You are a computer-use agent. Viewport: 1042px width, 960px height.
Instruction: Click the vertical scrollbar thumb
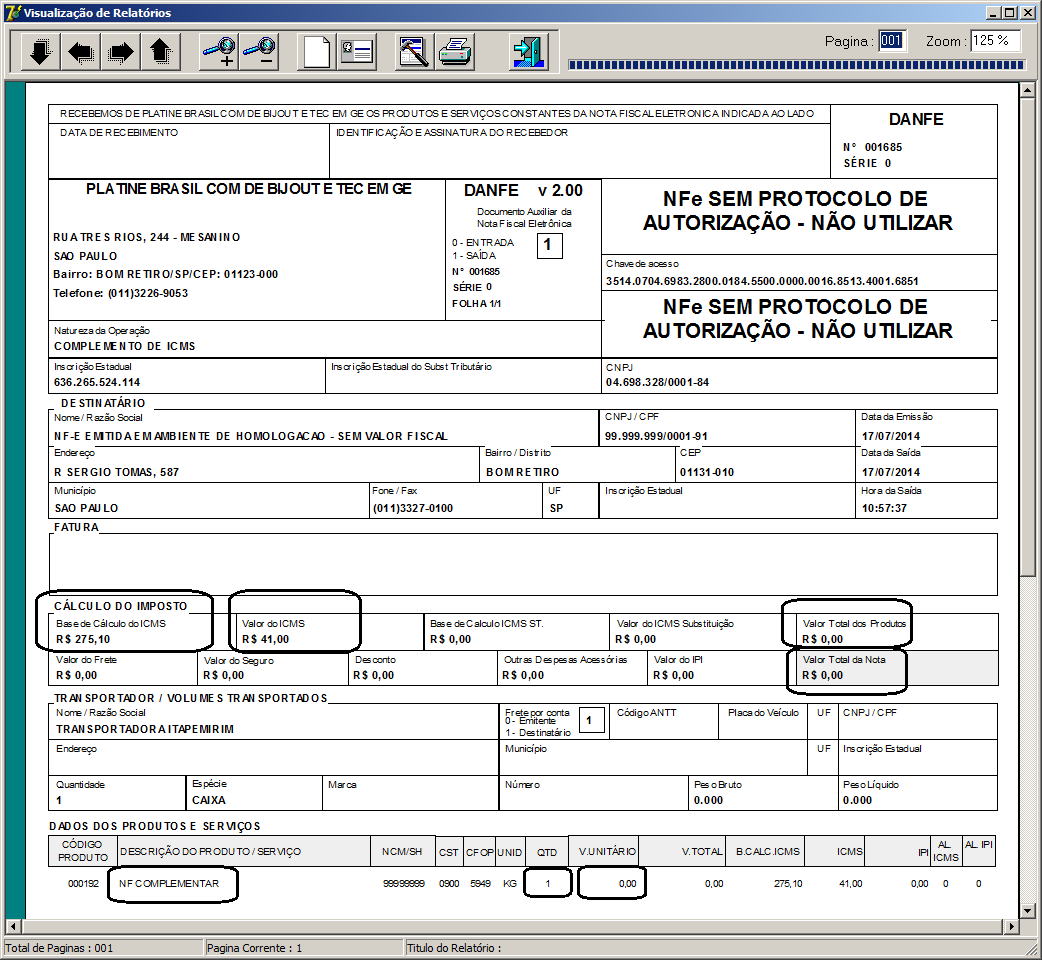[1027, 337]
